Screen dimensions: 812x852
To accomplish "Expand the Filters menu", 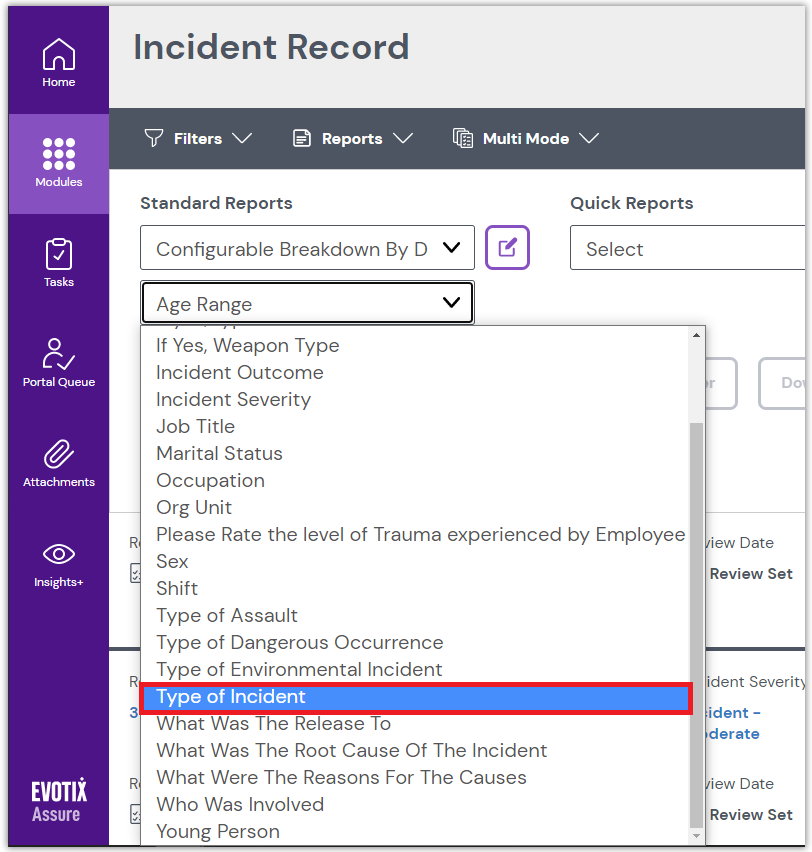I will 198,139.
